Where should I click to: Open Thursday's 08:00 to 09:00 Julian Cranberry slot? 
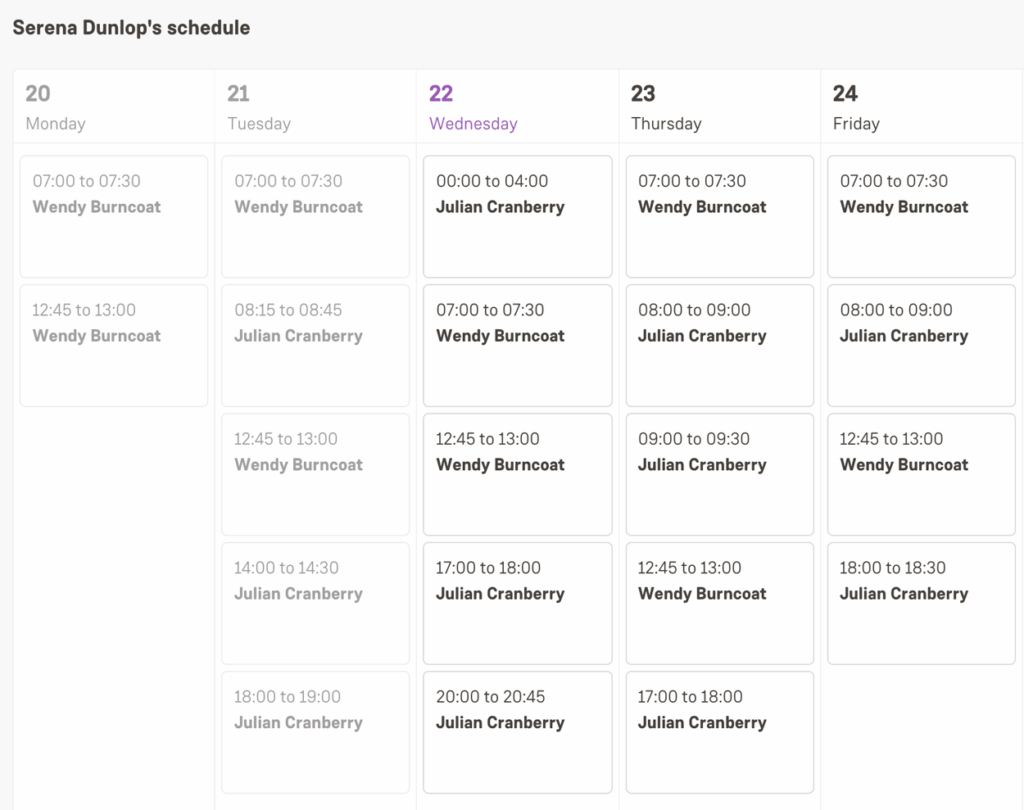click(x=719, y=345)
